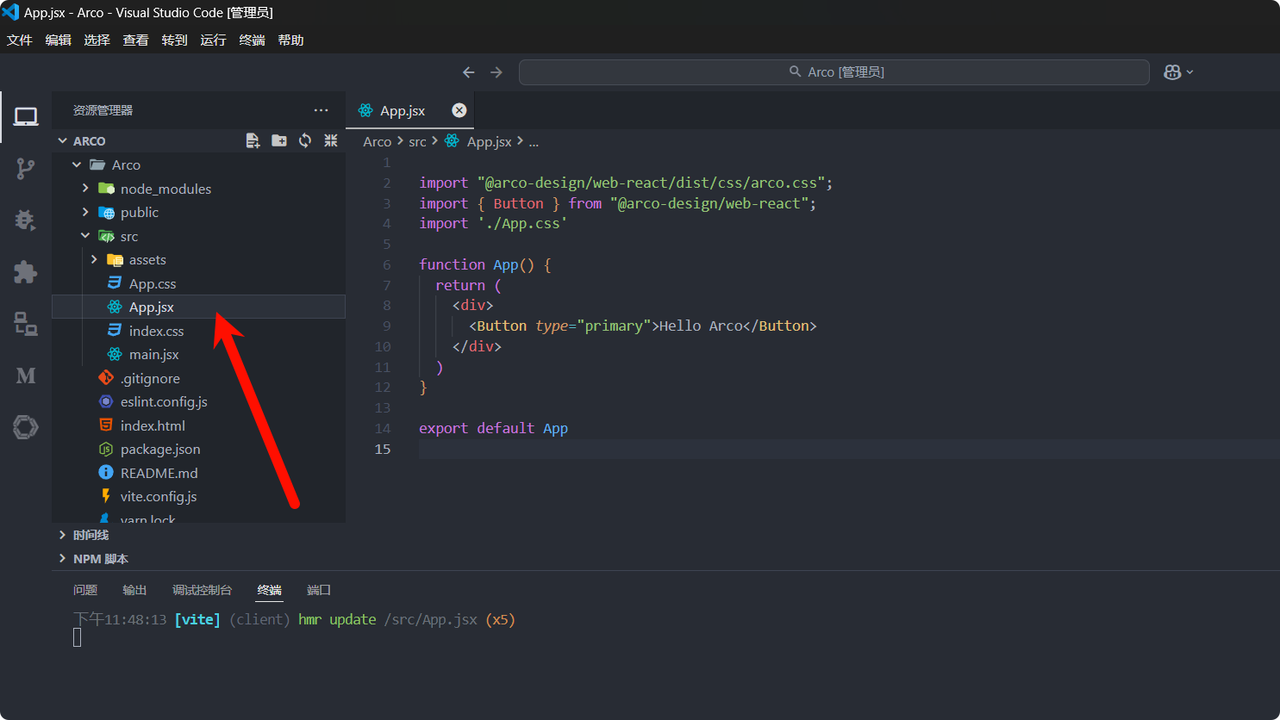Click the function App() line in editor
The height and width of the screenshot is (720, 1280).
[485, 264]
